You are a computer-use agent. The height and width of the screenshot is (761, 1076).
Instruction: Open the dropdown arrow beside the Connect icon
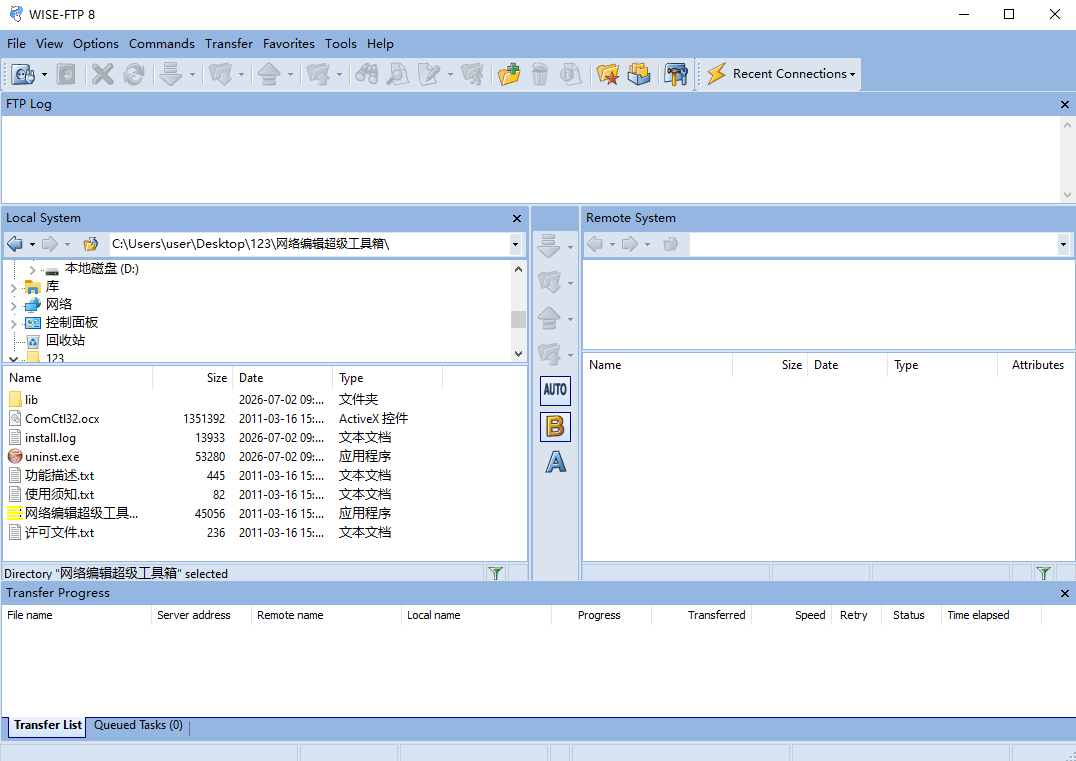pos(44,74)
